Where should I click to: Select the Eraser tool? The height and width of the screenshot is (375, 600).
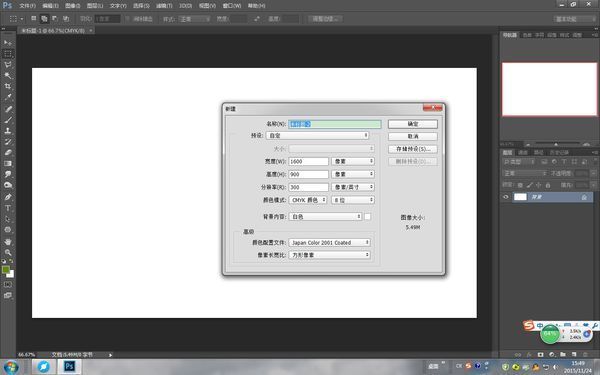point(8,152)
